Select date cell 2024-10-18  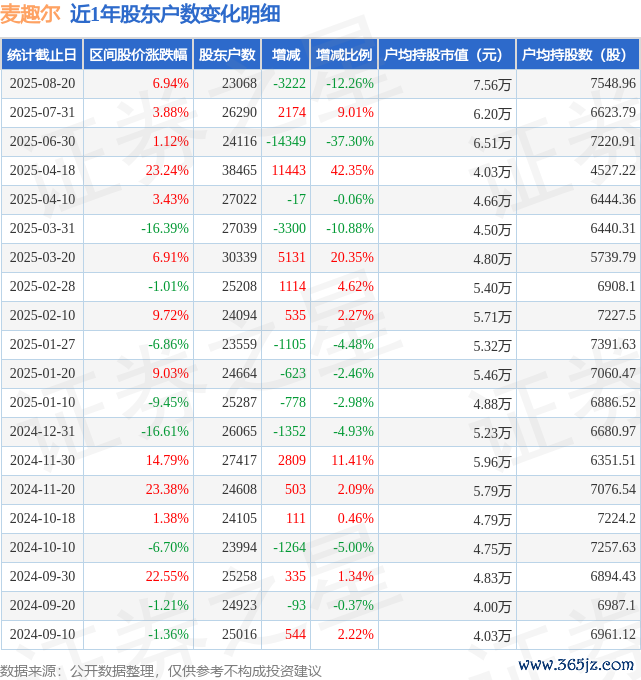coord(43,518)
